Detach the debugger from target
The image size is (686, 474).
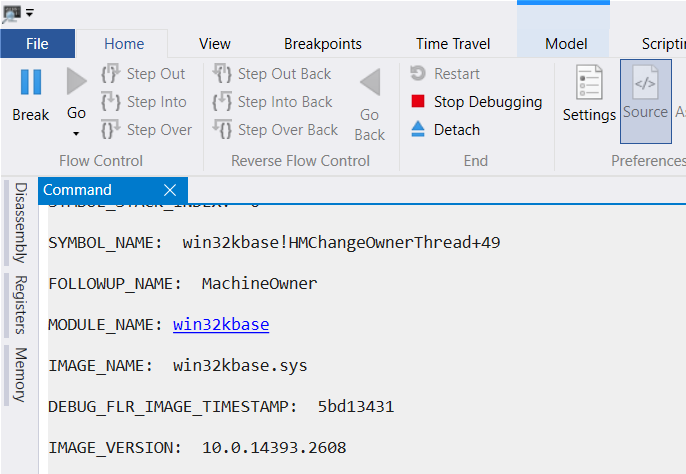pyautogui.click(x=445, y=130)
